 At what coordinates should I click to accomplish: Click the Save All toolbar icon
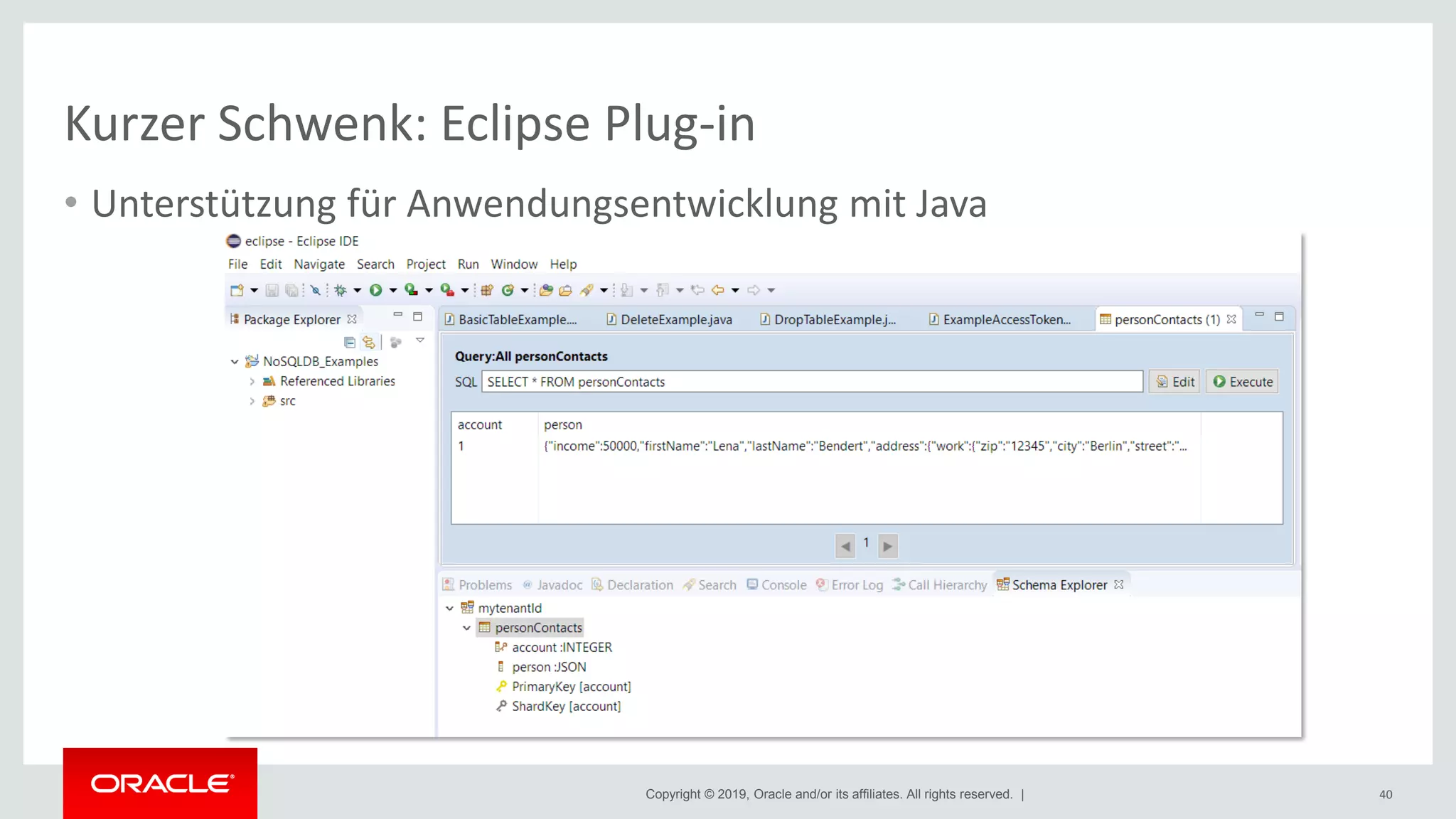291,290
